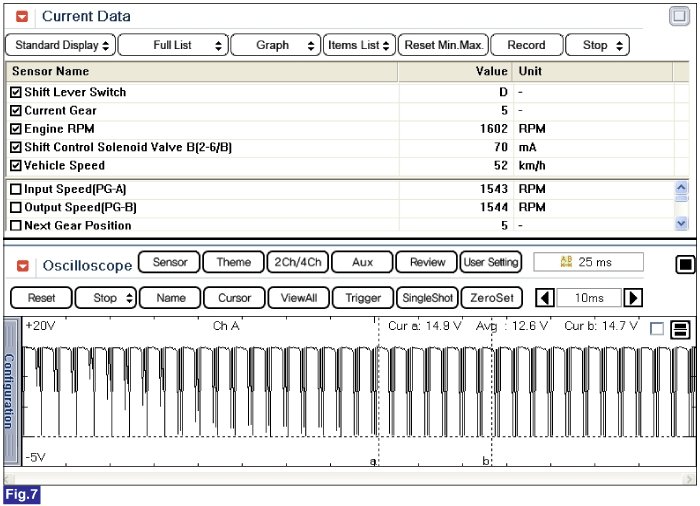This screenshot has width=700, height=506.
Task: Enable the Input Speed(PG-A) checkbox
Action: pyautogui.click(x=15, y=189)
